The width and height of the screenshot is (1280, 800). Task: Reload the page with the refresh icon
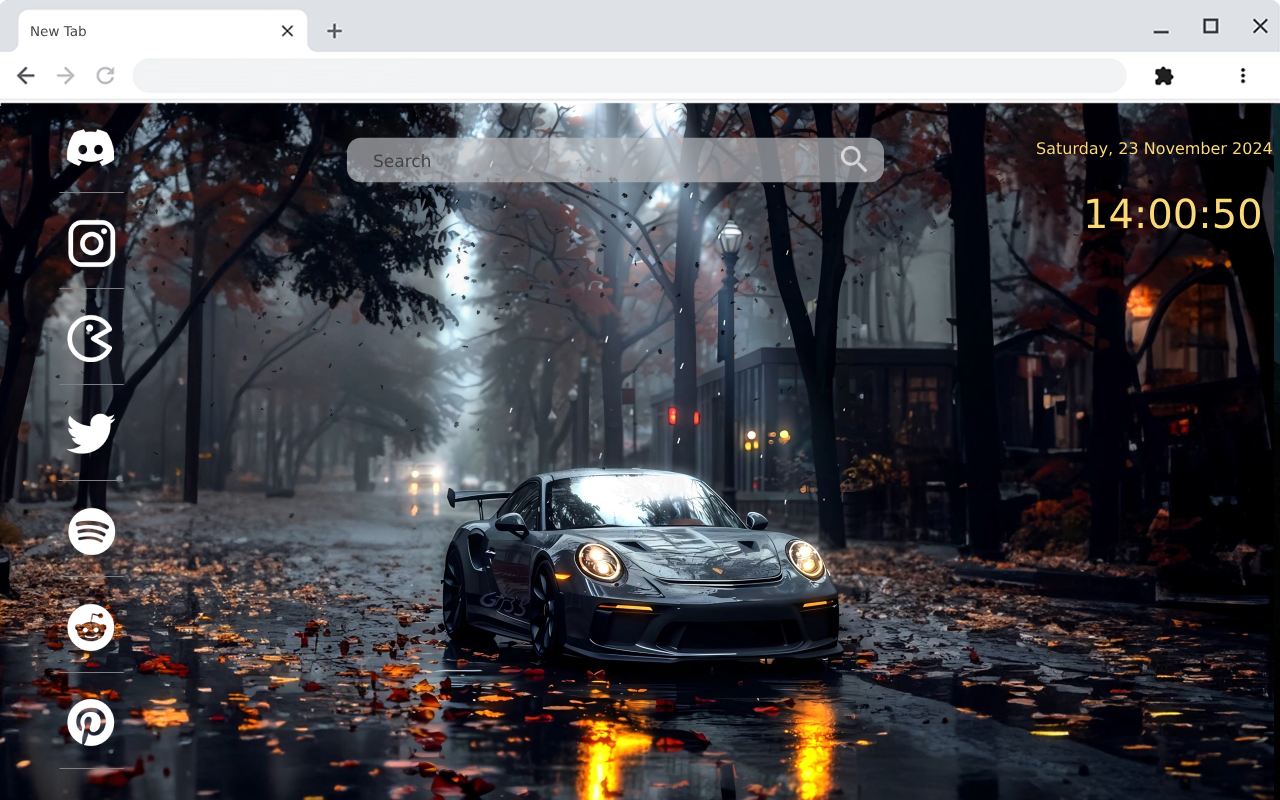pyautogui.click(x=105, y=75)
